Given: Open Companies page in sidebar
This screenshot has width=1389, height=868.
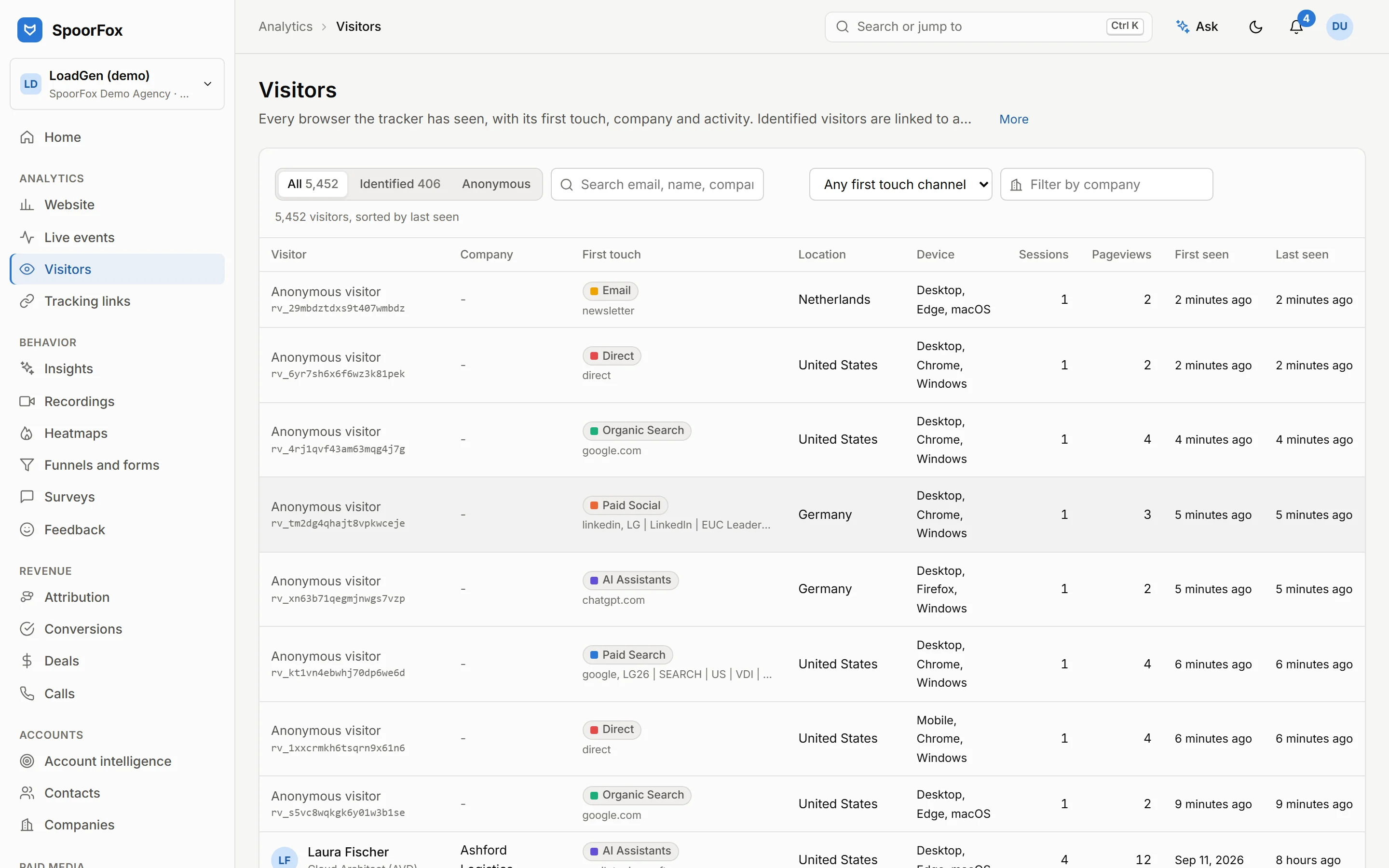Looking at the screenshot, I should coord(117,825).
